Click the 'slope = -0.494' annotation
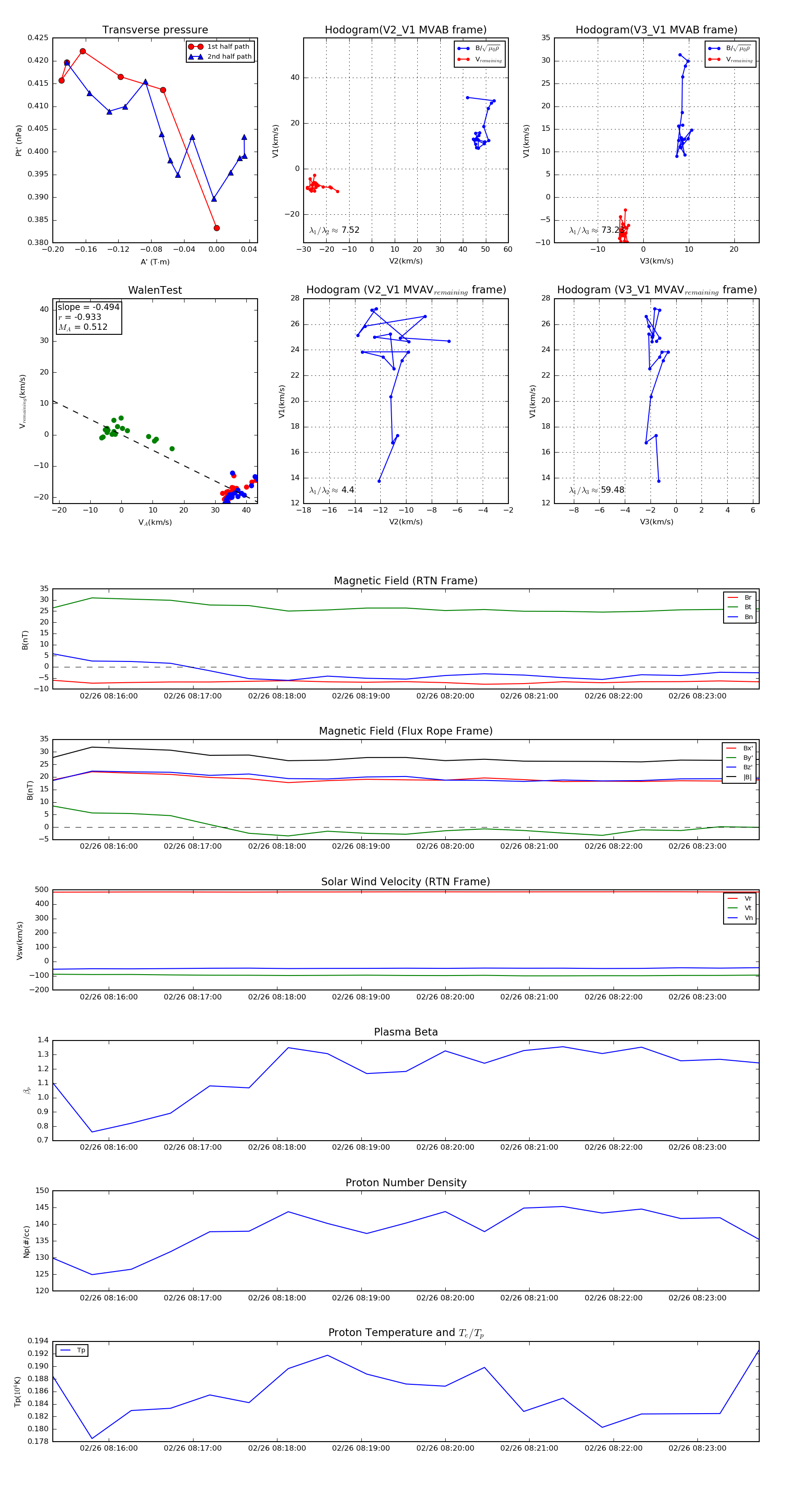Screen dimensions: 812x1489 coord(88,307)
